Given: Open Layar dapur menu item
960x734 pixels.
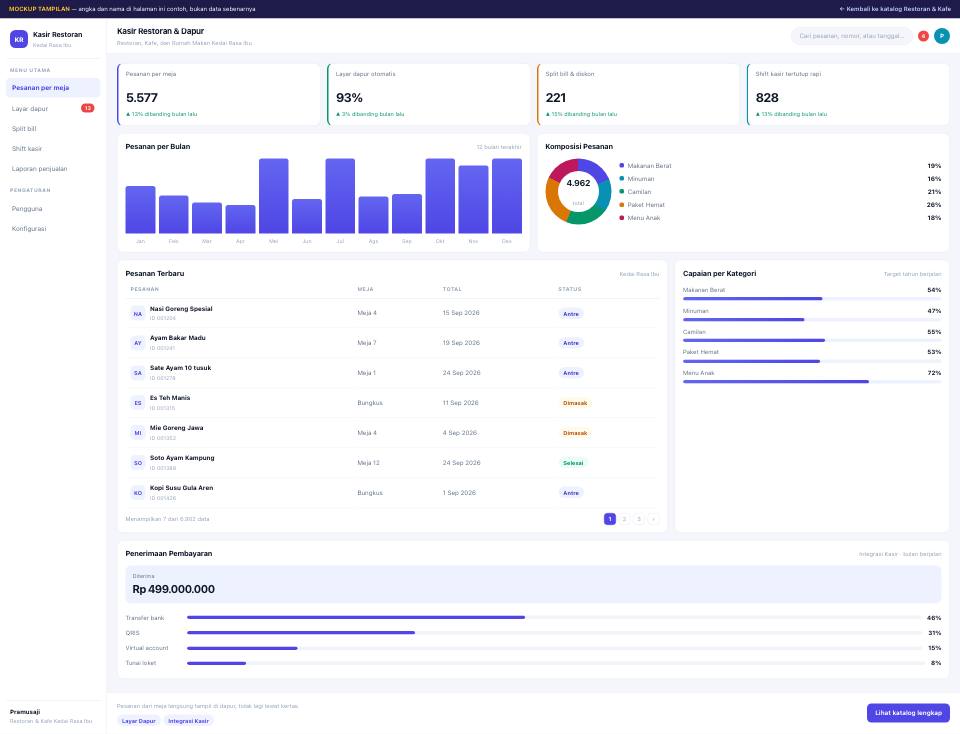Looking at the screenshot, I should (x=53, y=108).
